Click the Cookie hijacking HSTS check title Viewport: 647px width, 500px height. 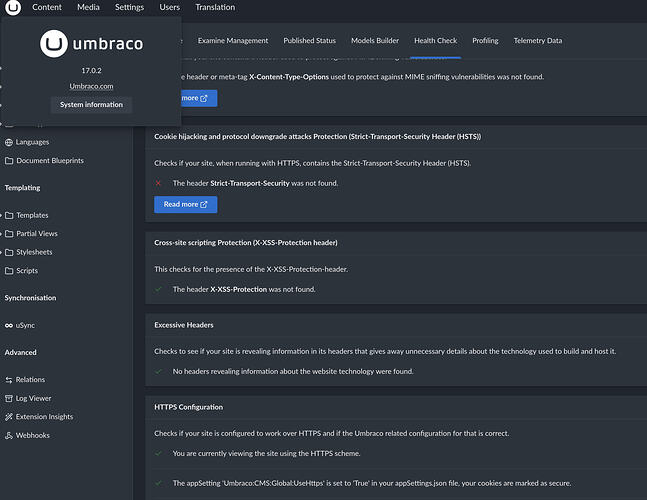pyautogui.click(x=317, y=137)
